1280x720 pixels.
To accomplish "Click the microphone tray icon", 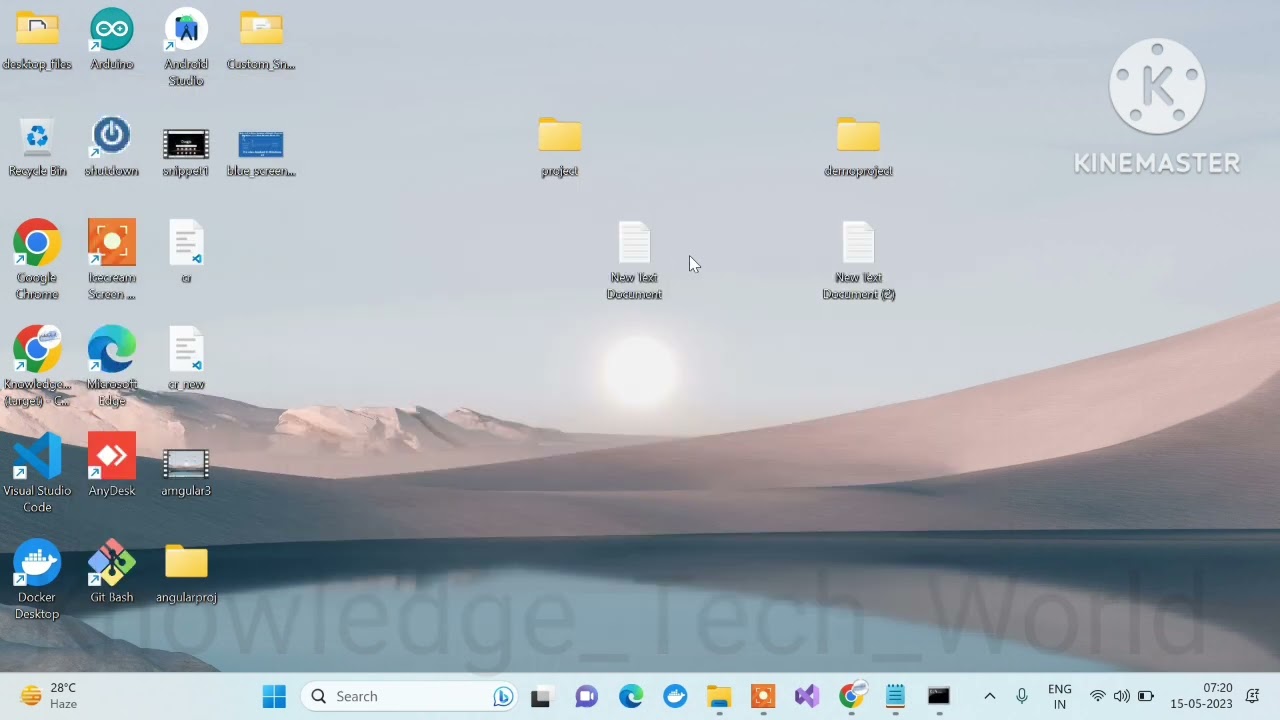I will pyautogui.click(x=1021, y=696).
